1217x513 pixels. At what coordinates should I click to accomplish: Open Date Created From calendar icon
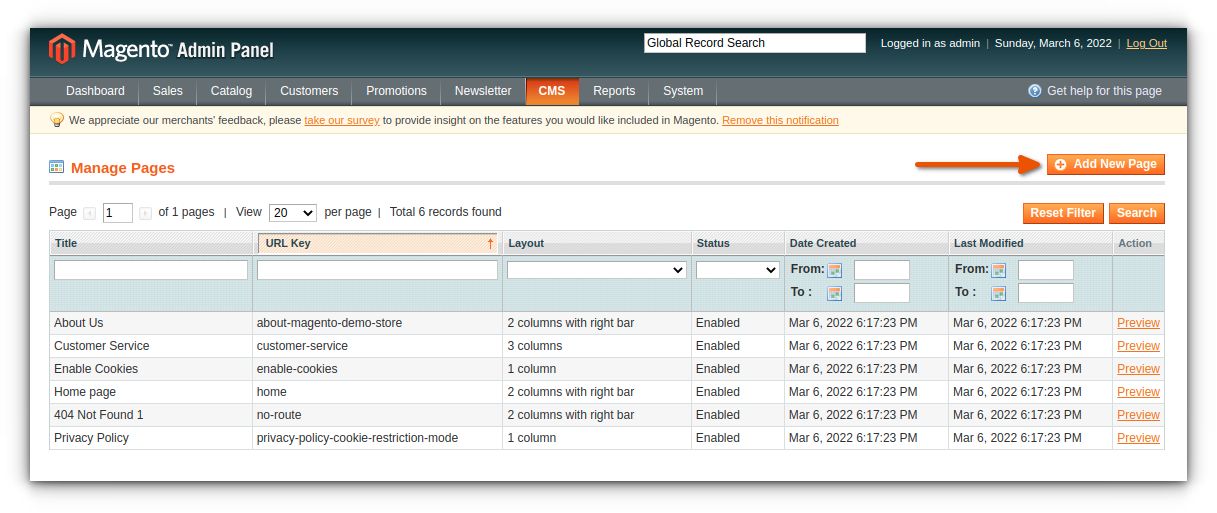[834, 270]
